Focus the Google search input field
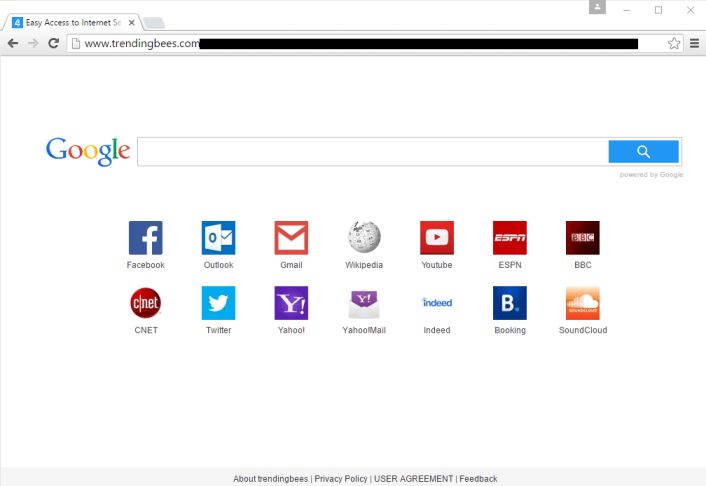The image size is (706, 486). 373,152
